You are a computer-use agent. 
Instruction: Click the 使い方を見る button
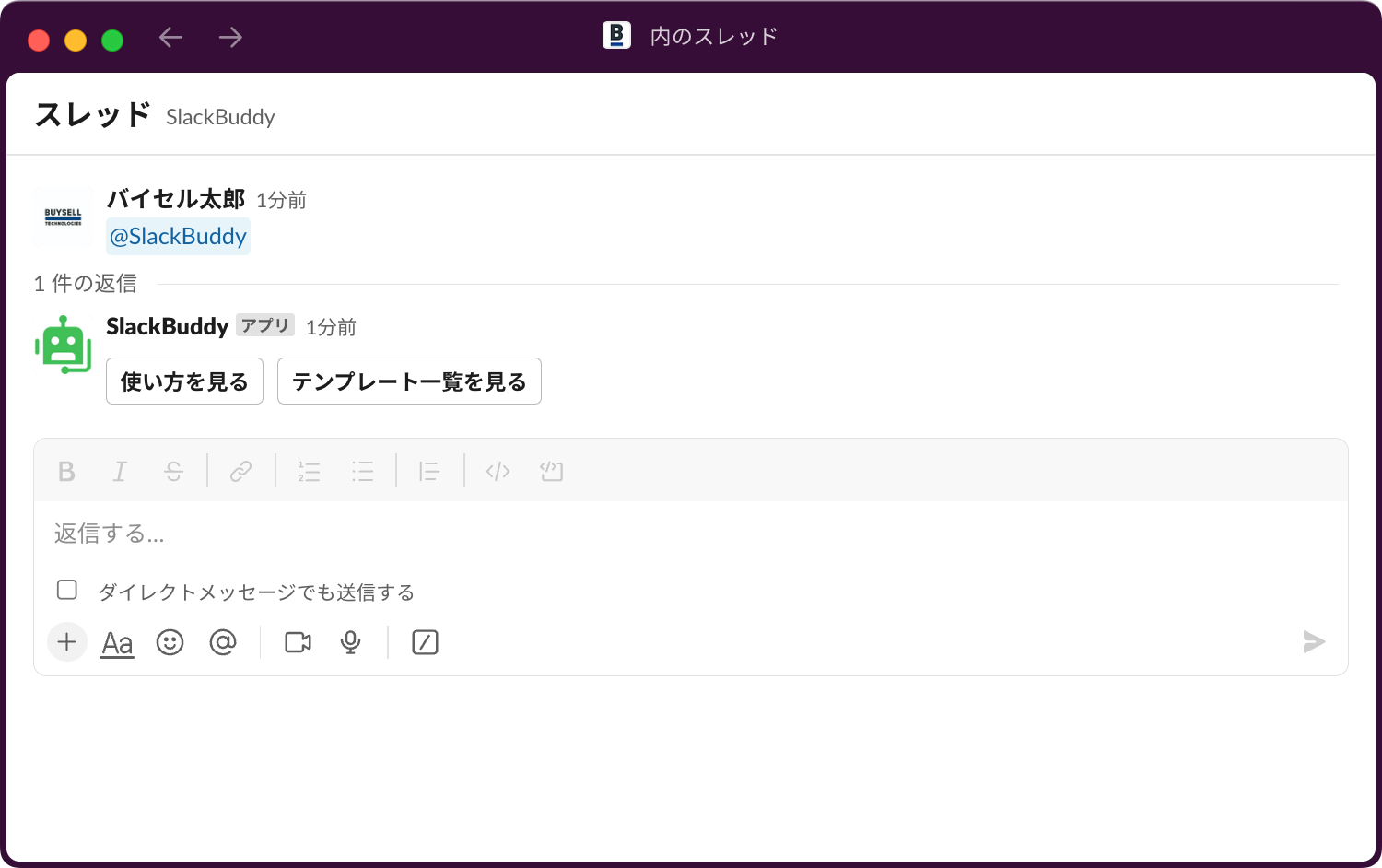[x=184, y=381]
